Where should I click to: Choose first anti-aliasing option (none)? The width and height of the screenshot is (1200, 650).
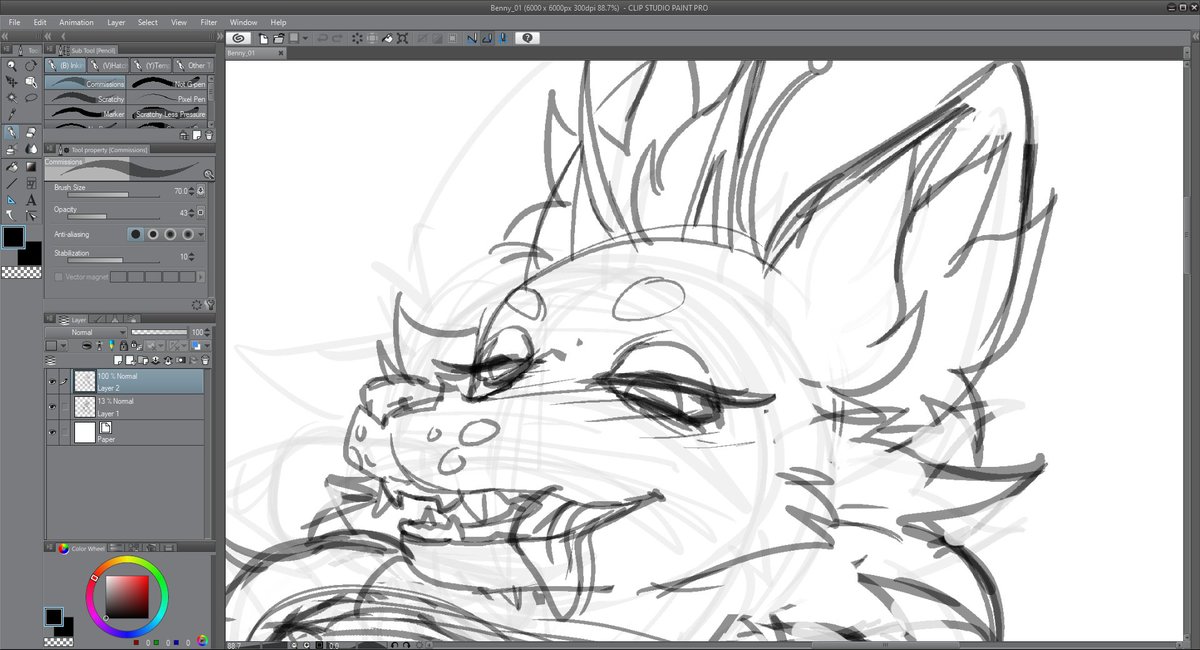point(135,234)
